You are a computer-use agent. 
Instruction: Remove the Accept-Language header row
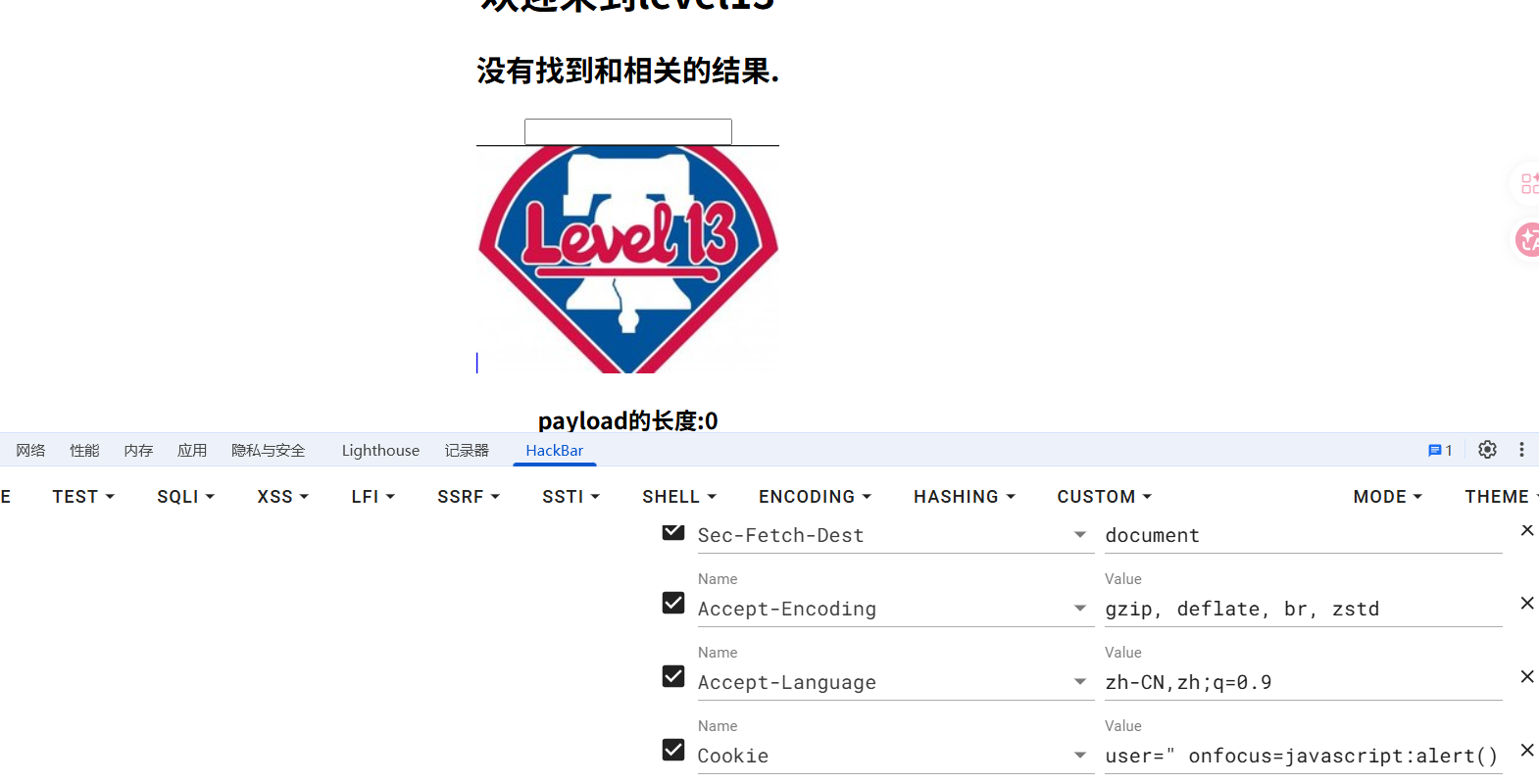coord(1527,677)
